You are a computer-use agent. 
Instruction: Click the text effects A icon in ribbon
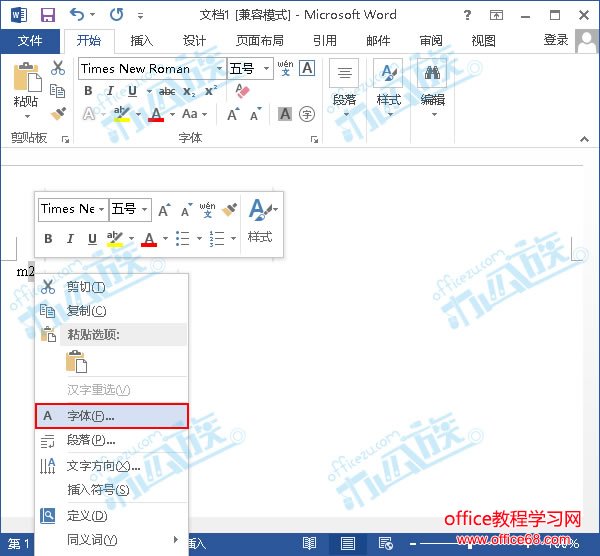(89, 114)
